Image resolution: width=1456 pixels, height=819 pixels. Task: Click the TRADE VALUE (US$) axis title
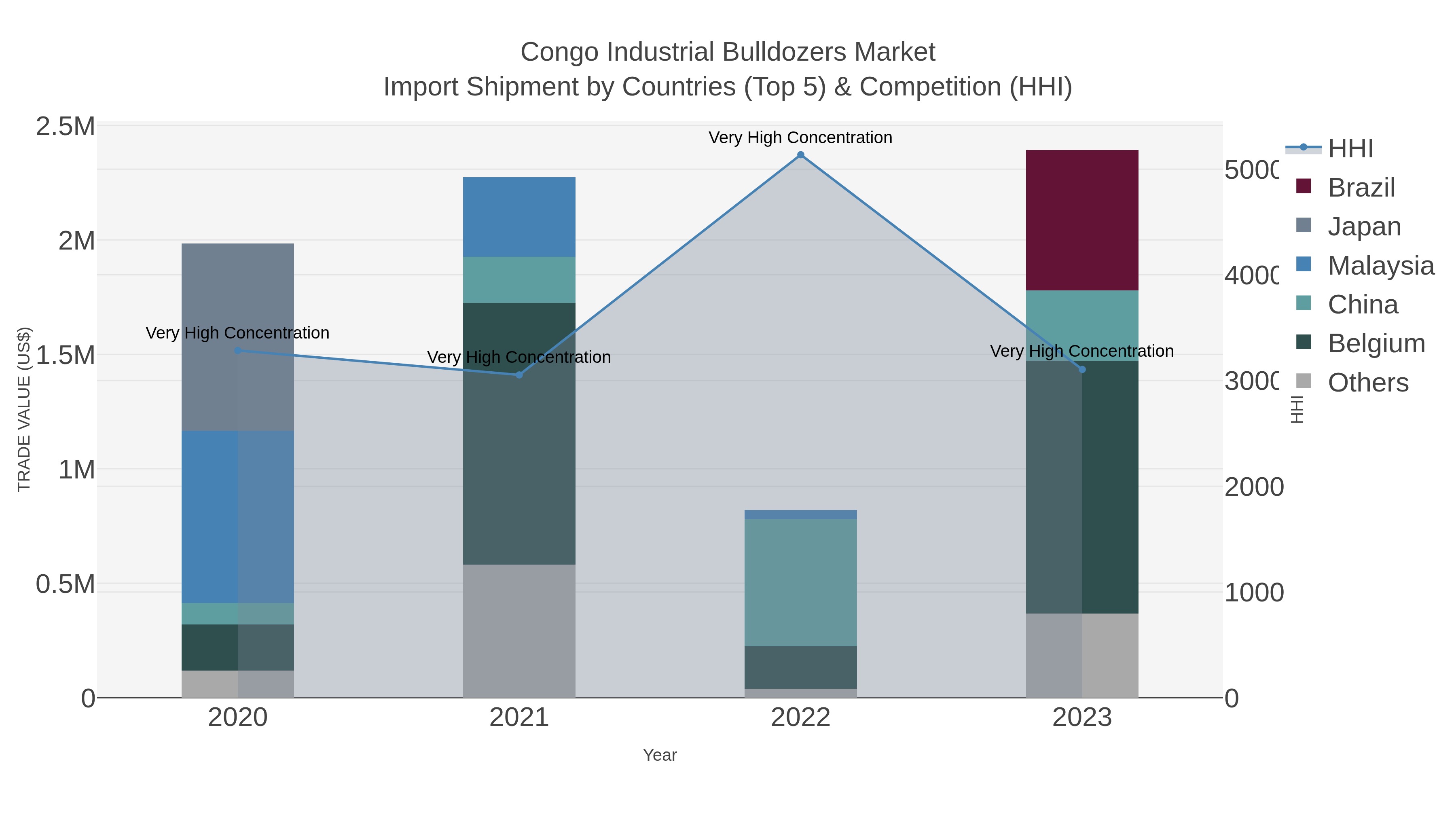(24, 409)
